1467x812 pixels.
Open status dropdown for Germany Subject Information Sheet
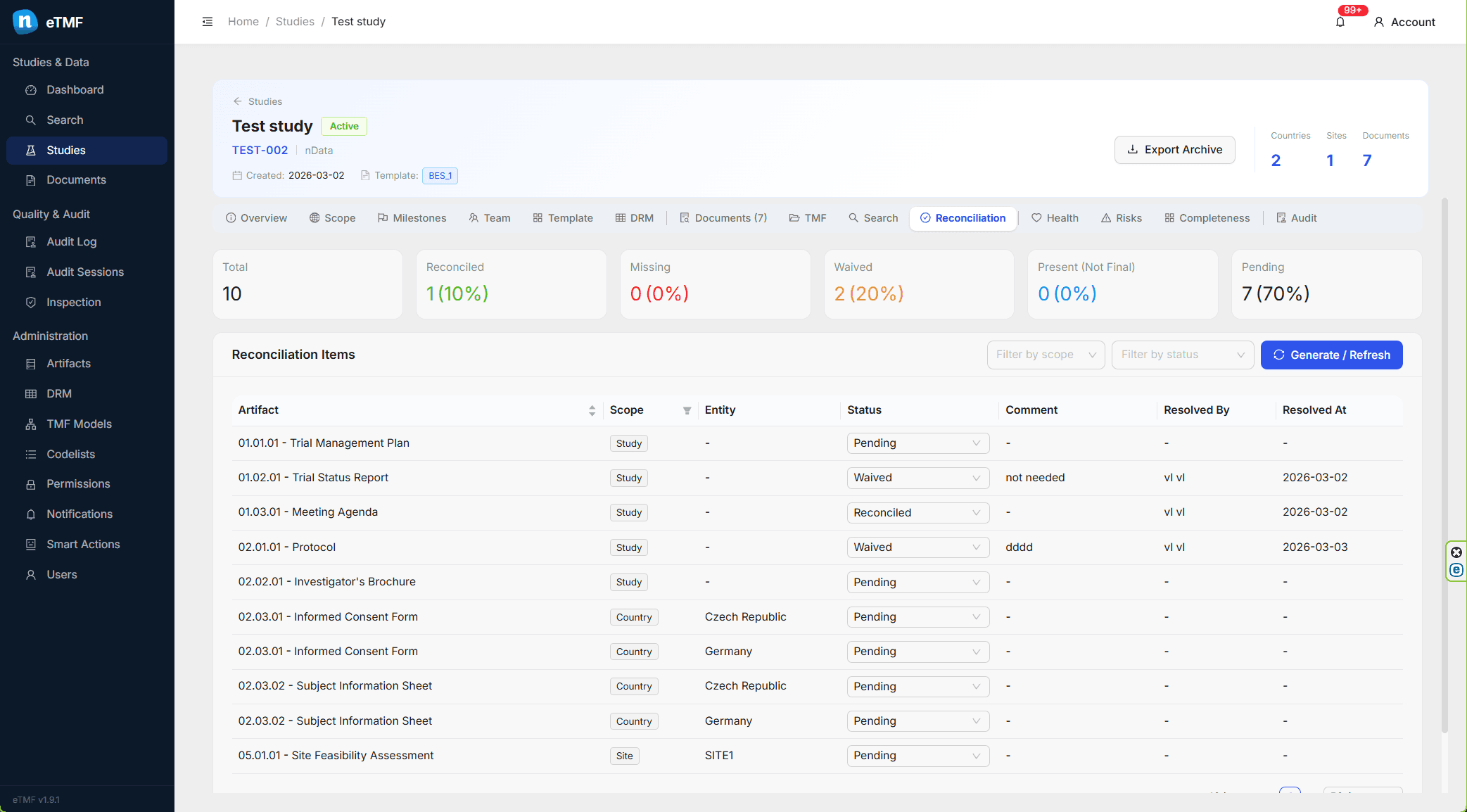click(x=917, y=721)
